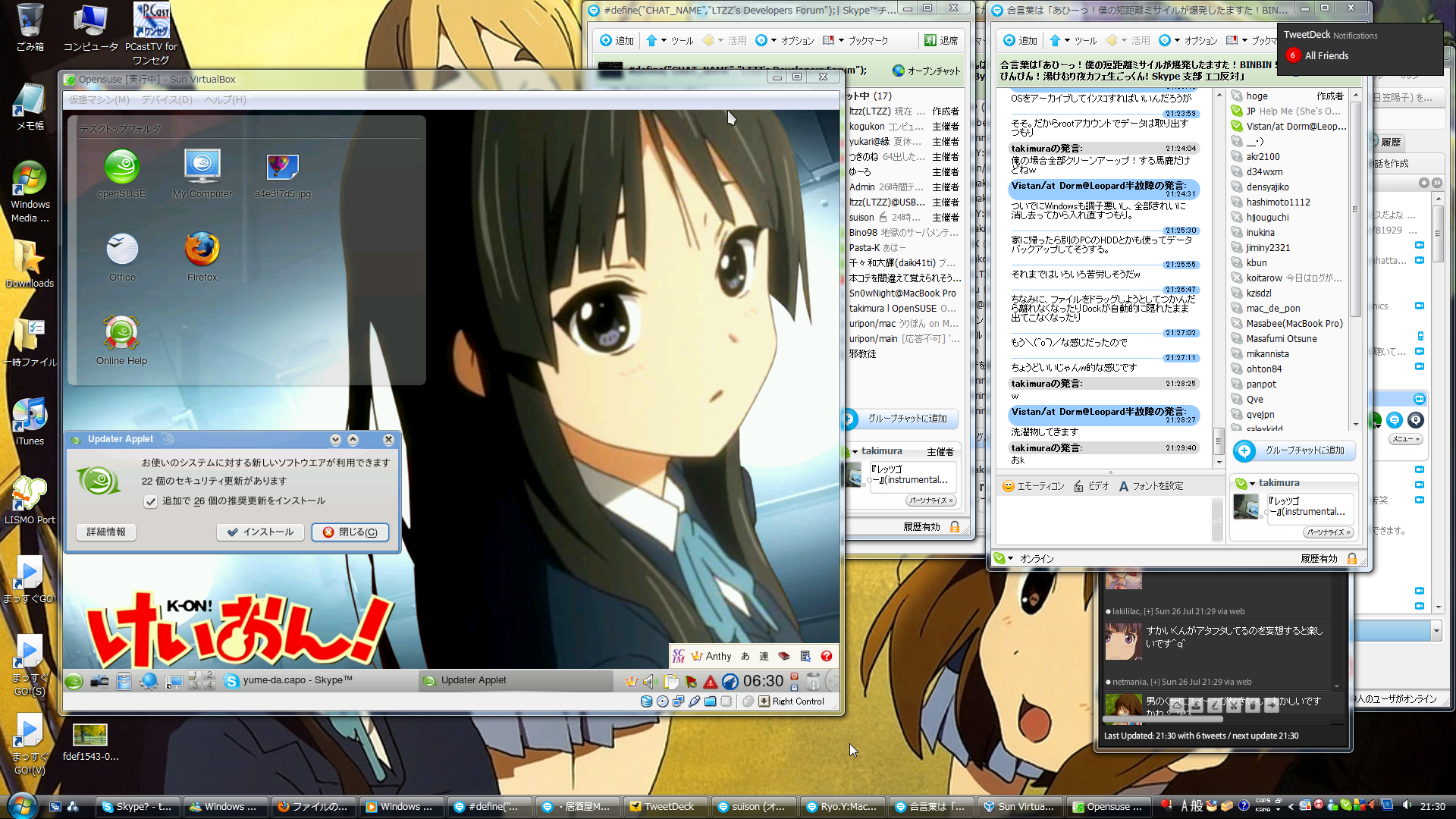Click the 閉じる(C) button in Updater Applet
This screenshot has width=1456, height=819.
point(350,532)
